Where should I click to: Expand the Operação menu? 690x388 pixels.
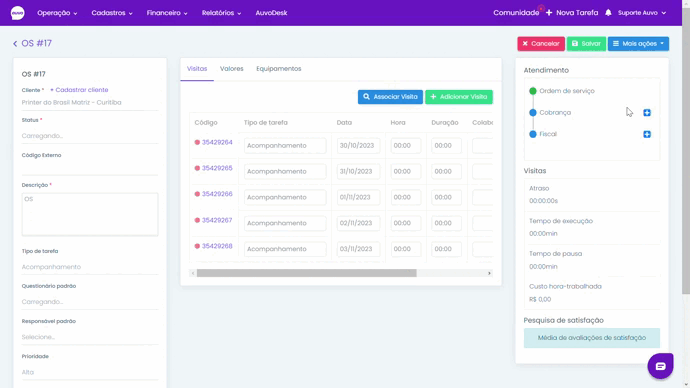57,13
